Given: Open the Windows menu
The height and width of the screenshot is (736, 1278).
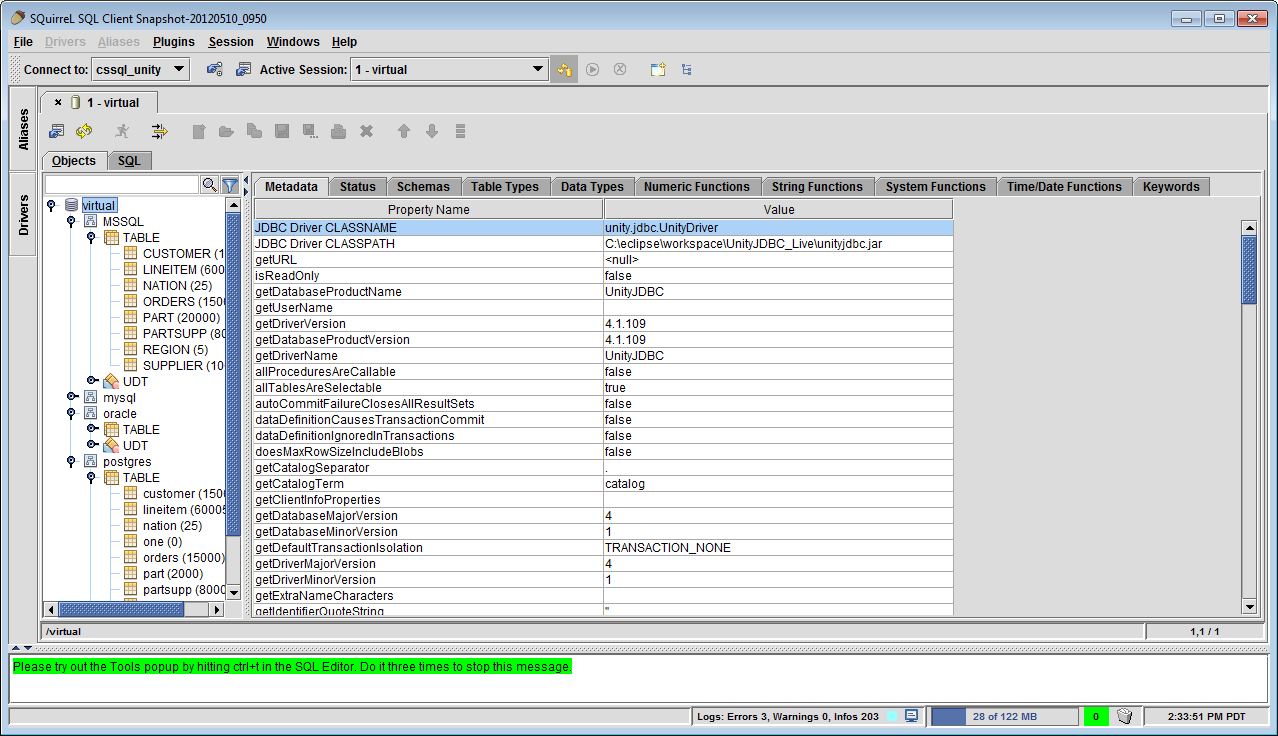Looking at the screenshot, I should pos(293,42).
